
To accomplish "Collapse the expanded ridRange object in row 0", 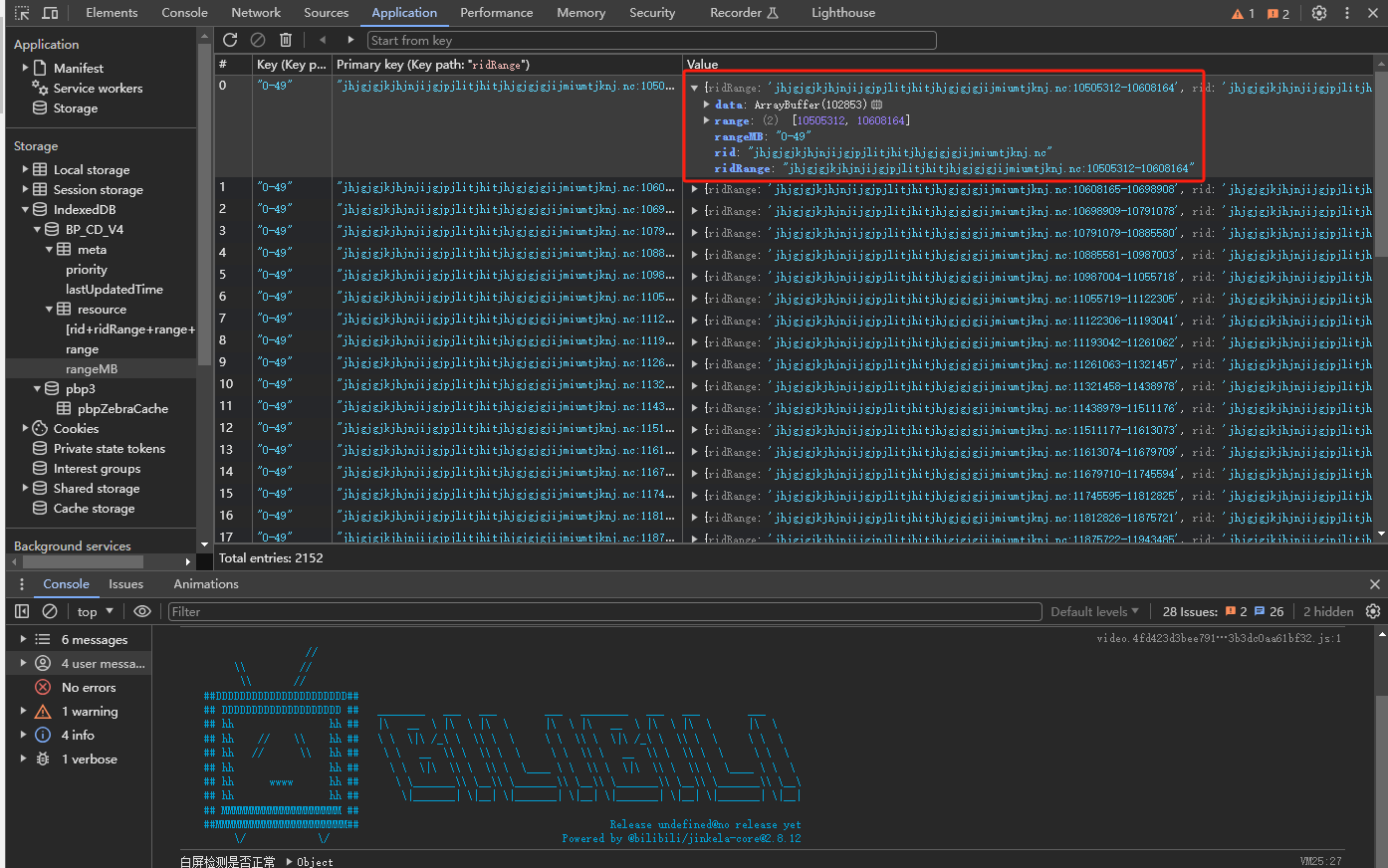I will [x=694, y=88].
